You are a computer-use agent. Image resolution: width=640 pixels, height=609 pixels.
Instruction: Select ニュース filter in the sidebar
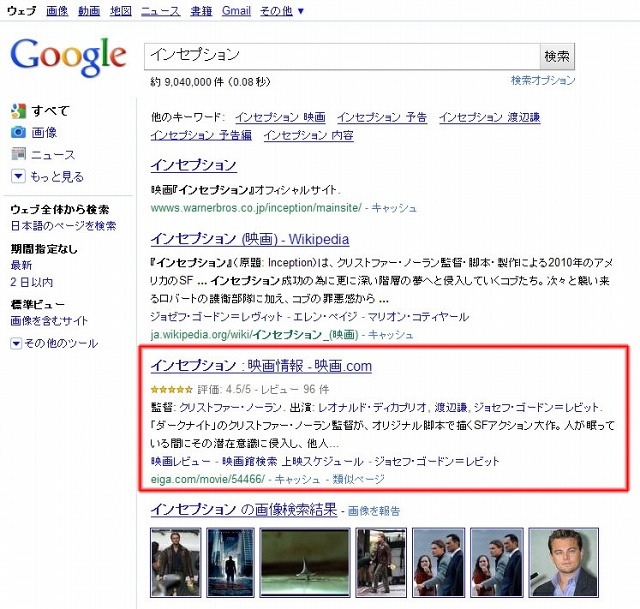coord(53,155)
